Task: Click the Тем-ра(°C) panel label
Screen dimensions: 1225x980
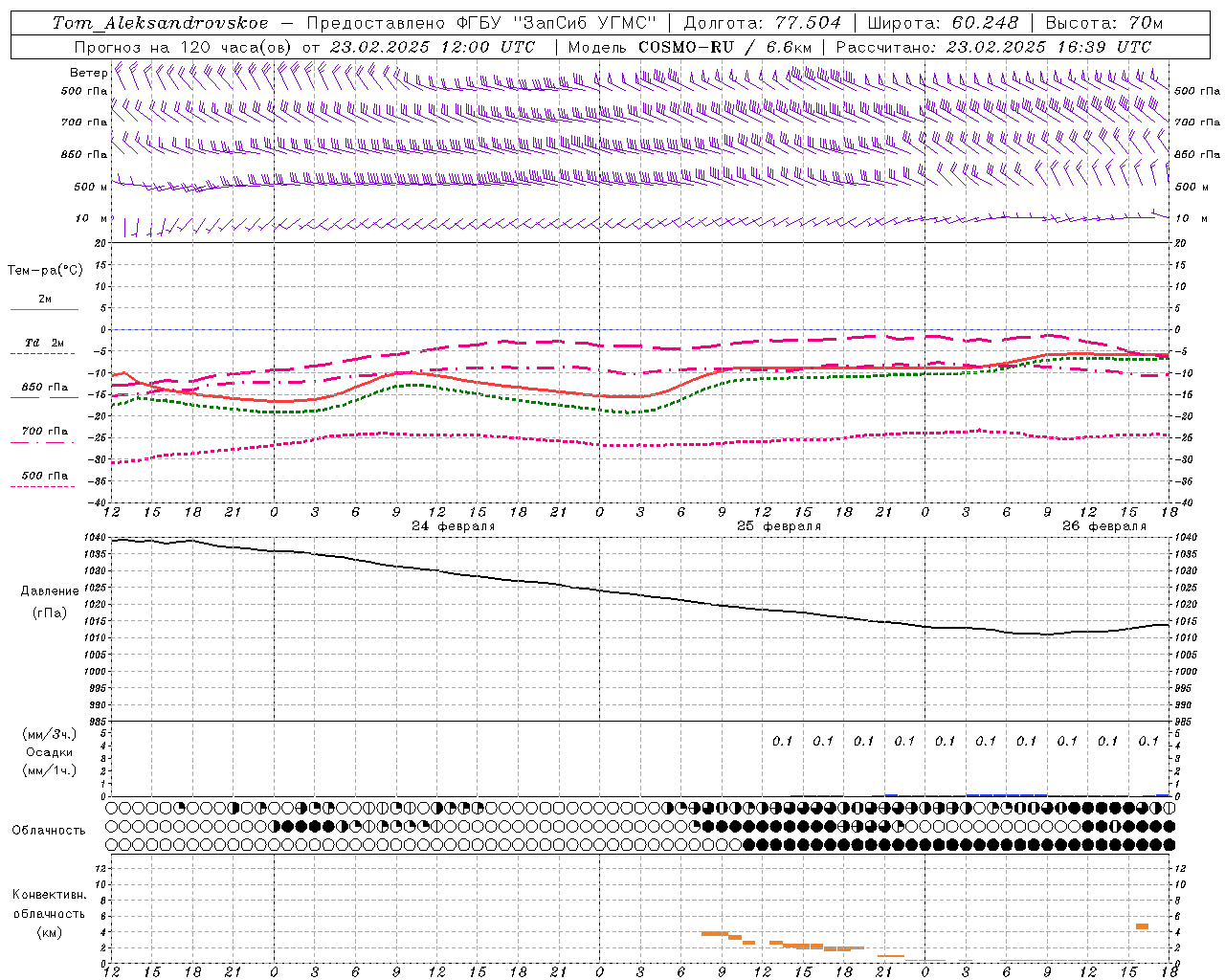Action: coord(45,271)
